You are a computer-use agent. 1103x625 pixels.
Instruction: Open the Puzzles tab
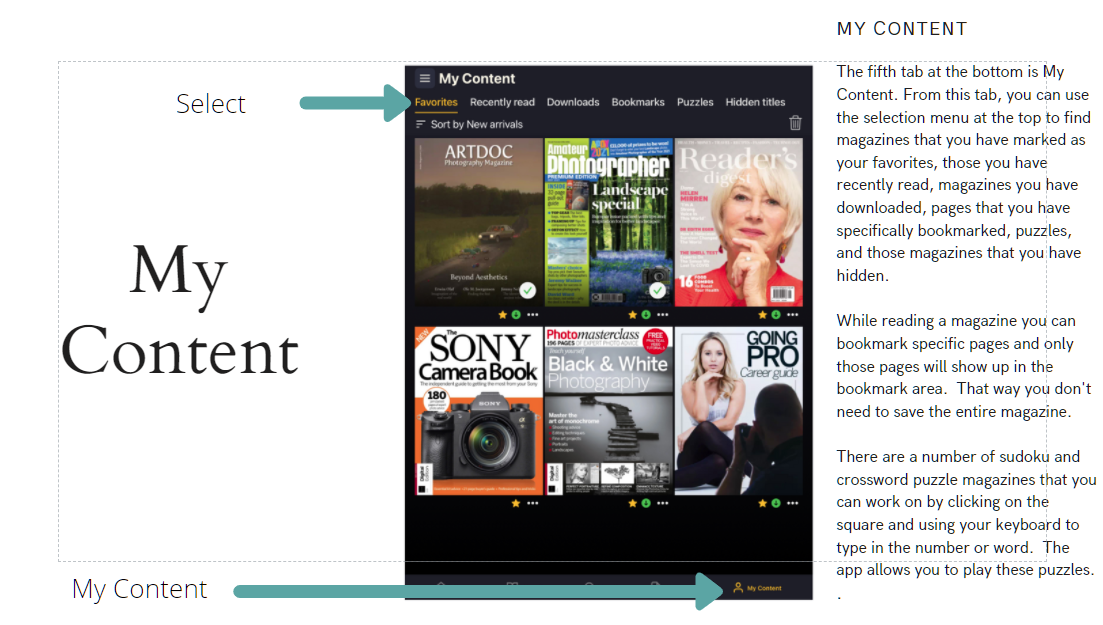coord(695,102)
